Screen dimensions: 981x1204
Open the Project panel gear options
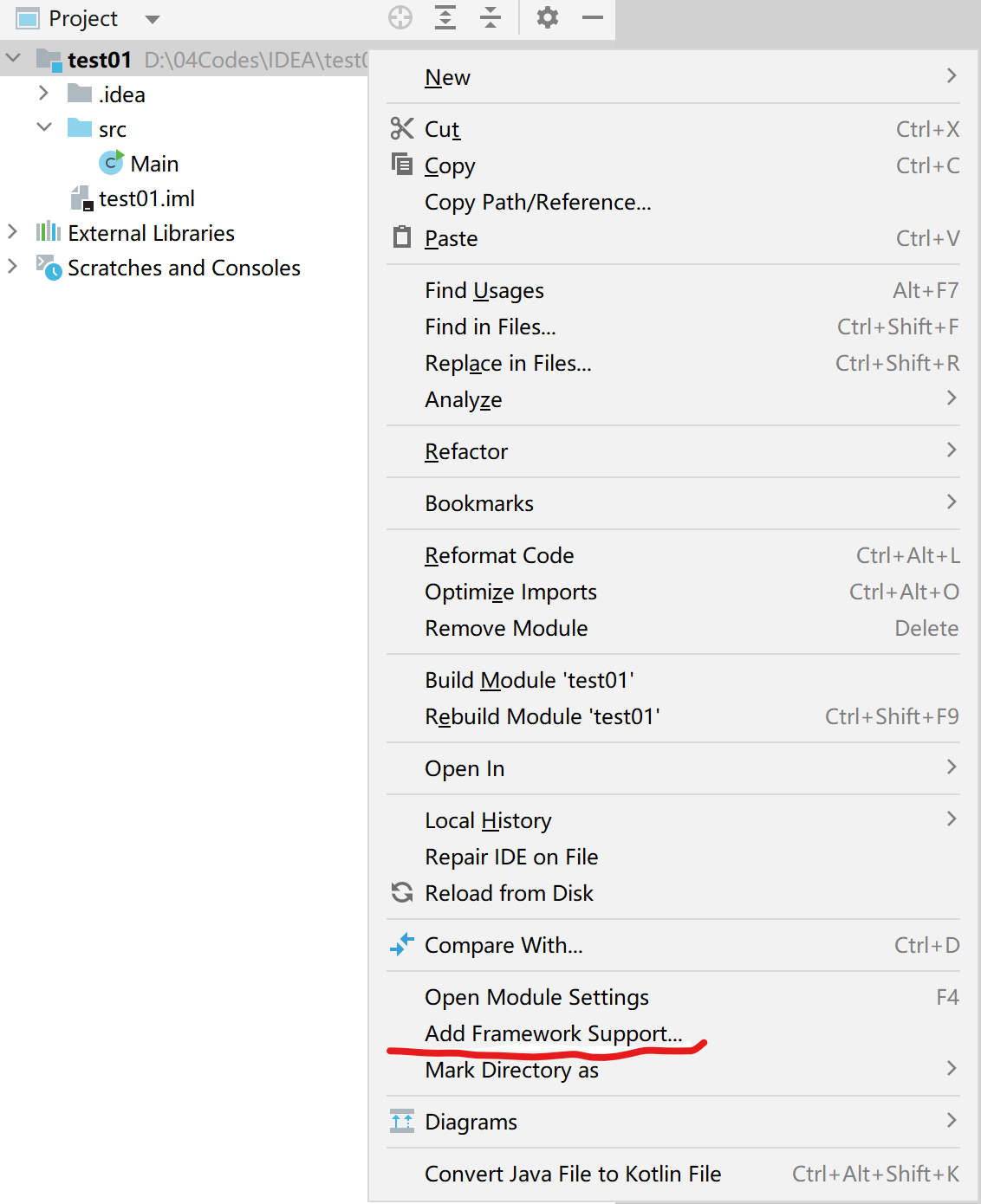coord(548,17)
